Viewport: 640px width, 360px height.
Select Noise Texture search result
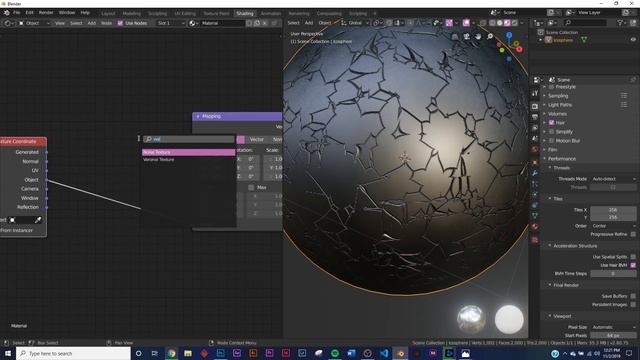tap(188, 152)
